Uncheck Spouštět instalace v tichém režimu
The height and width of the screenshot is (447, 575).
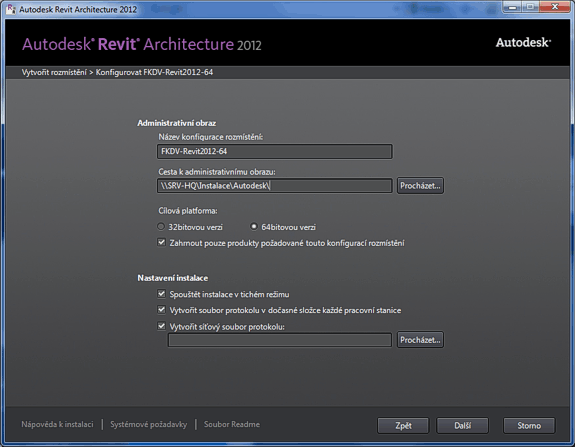pyautogui.click(x=161, y=294)
